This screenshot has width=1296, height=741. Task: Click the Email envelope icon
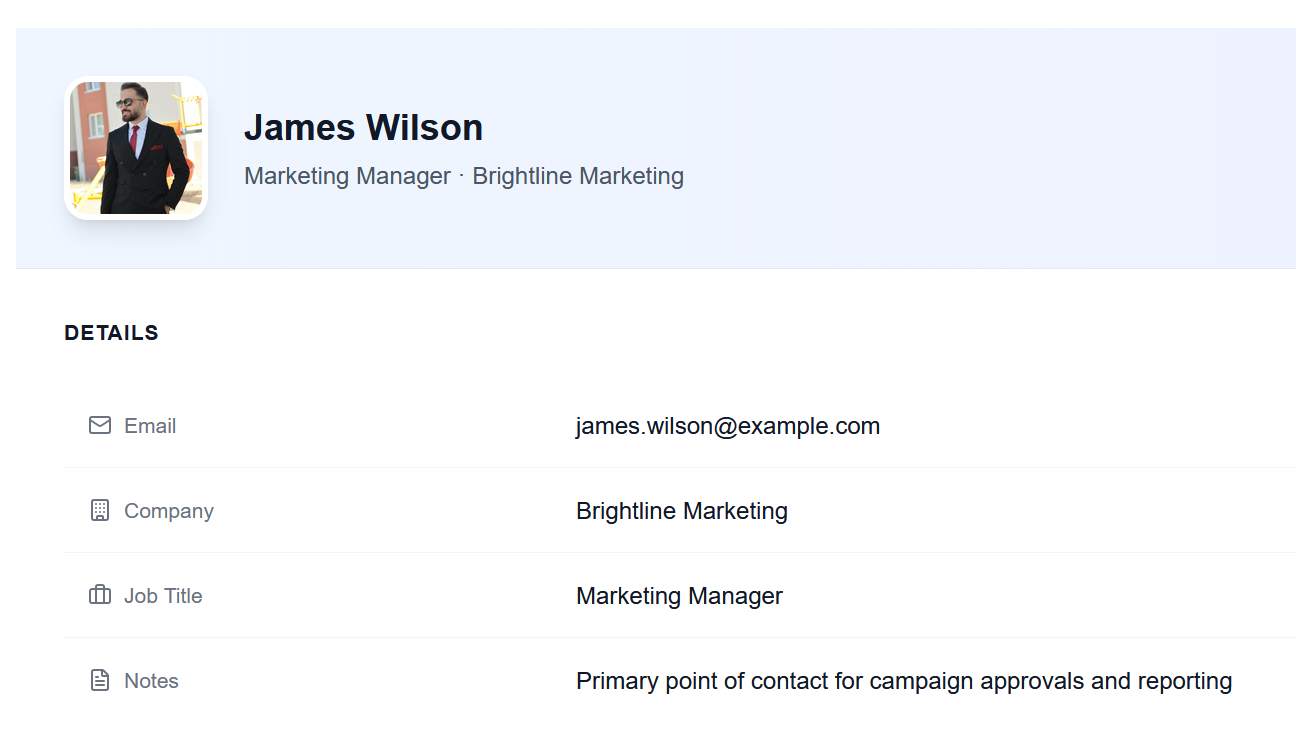tap(100, 426)
